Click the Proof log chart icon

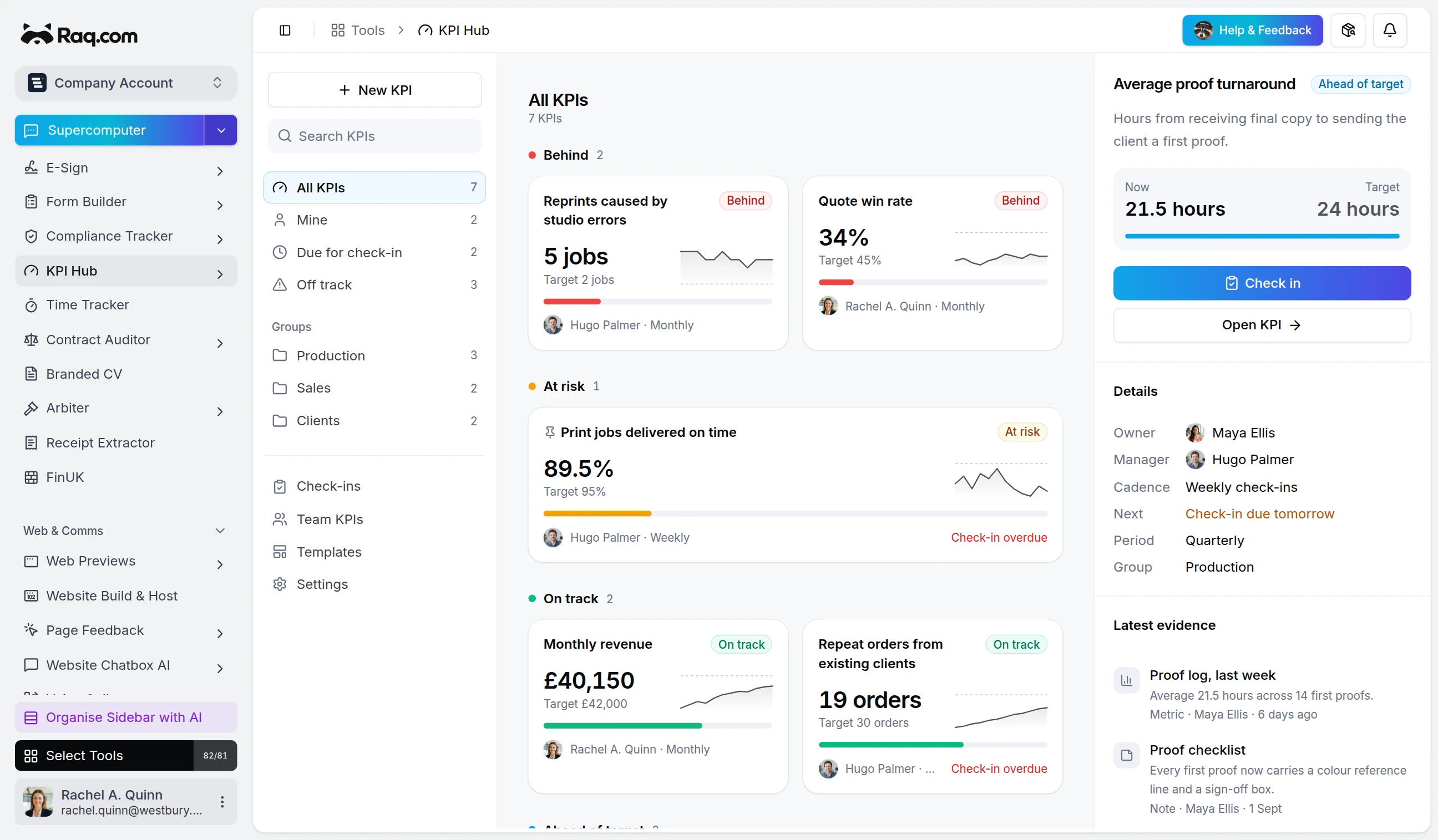tap(1126, 680)
